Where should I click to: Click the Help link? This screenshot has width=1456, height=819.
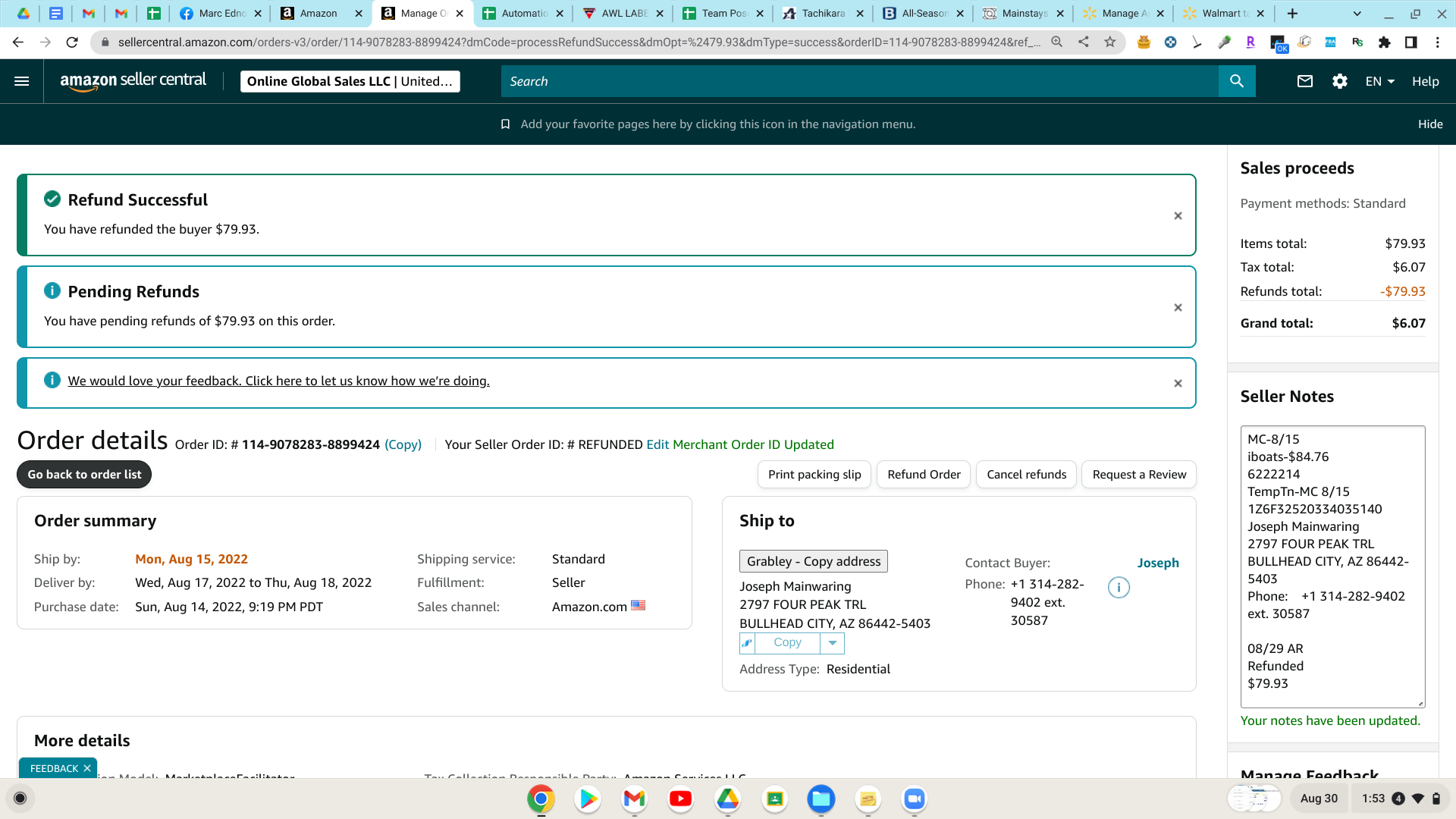[x=1425, y=81]
